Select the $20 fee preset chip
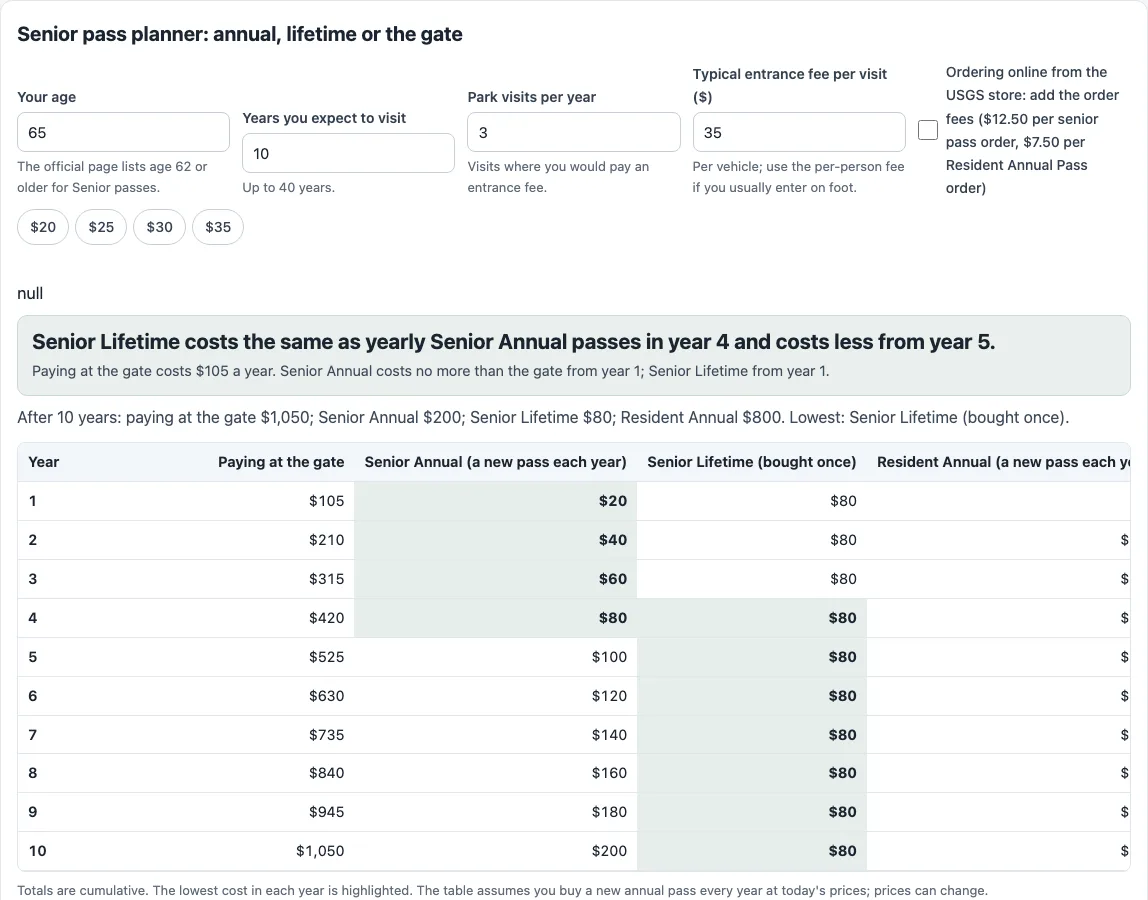This screenshot has width=1148, height=900. pos(43,227)
